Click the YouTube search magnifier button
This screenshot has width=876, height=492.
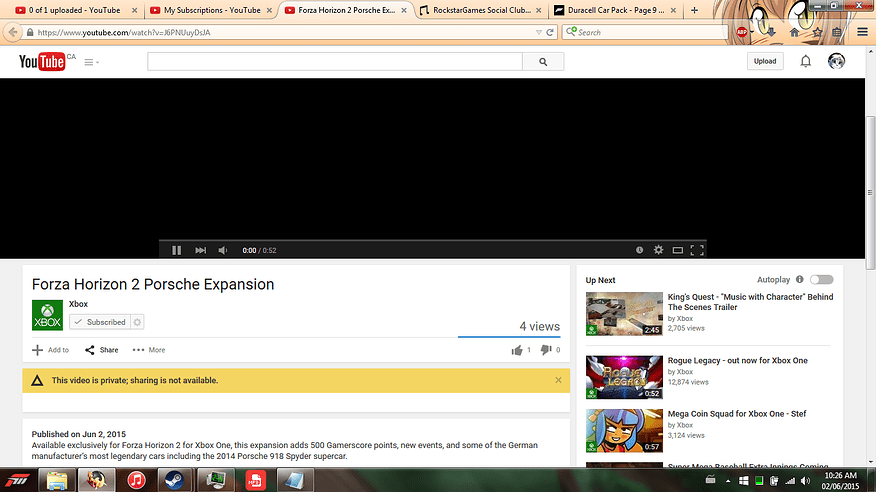click(x=543, y=62)
